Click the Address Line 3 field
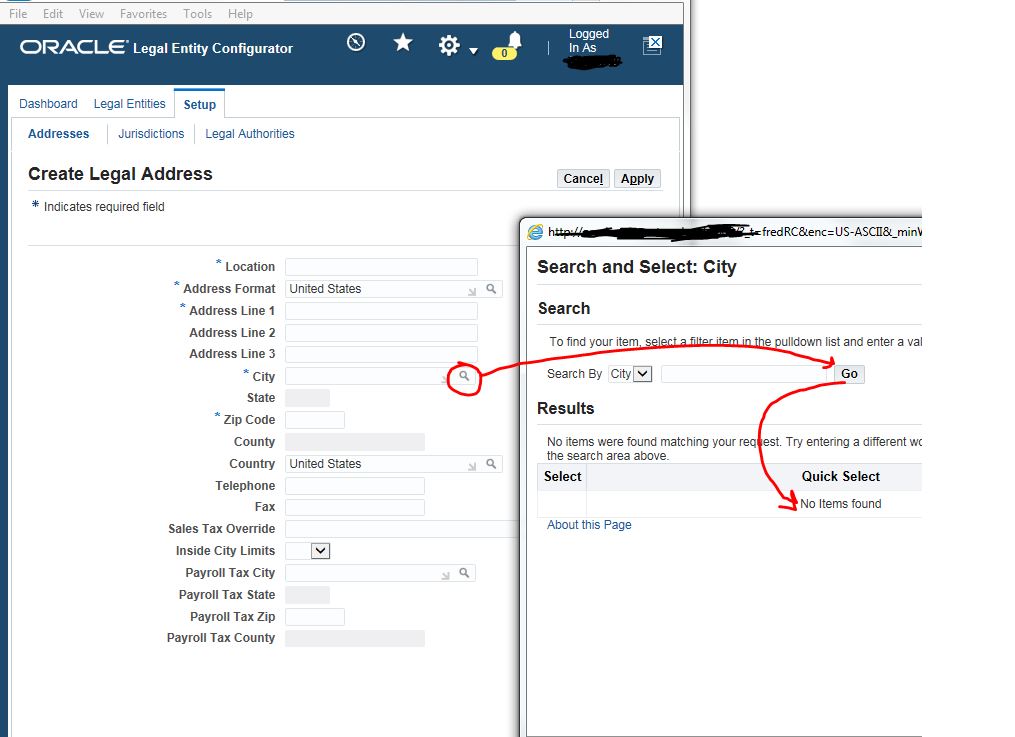Screen dimensions: 1015x737 pyautogui.click(x=381, y=354)
